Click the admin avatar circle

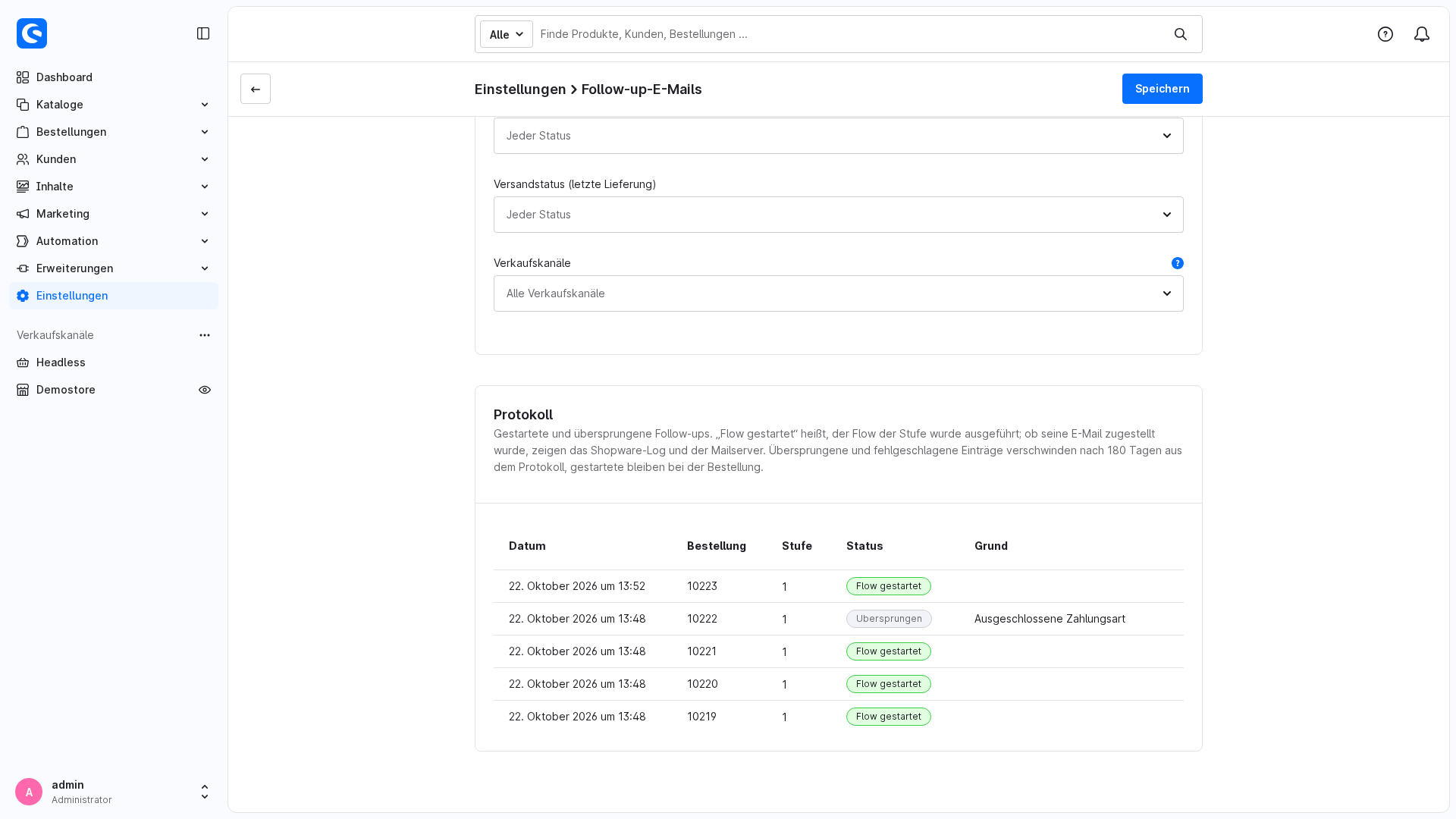29,792
